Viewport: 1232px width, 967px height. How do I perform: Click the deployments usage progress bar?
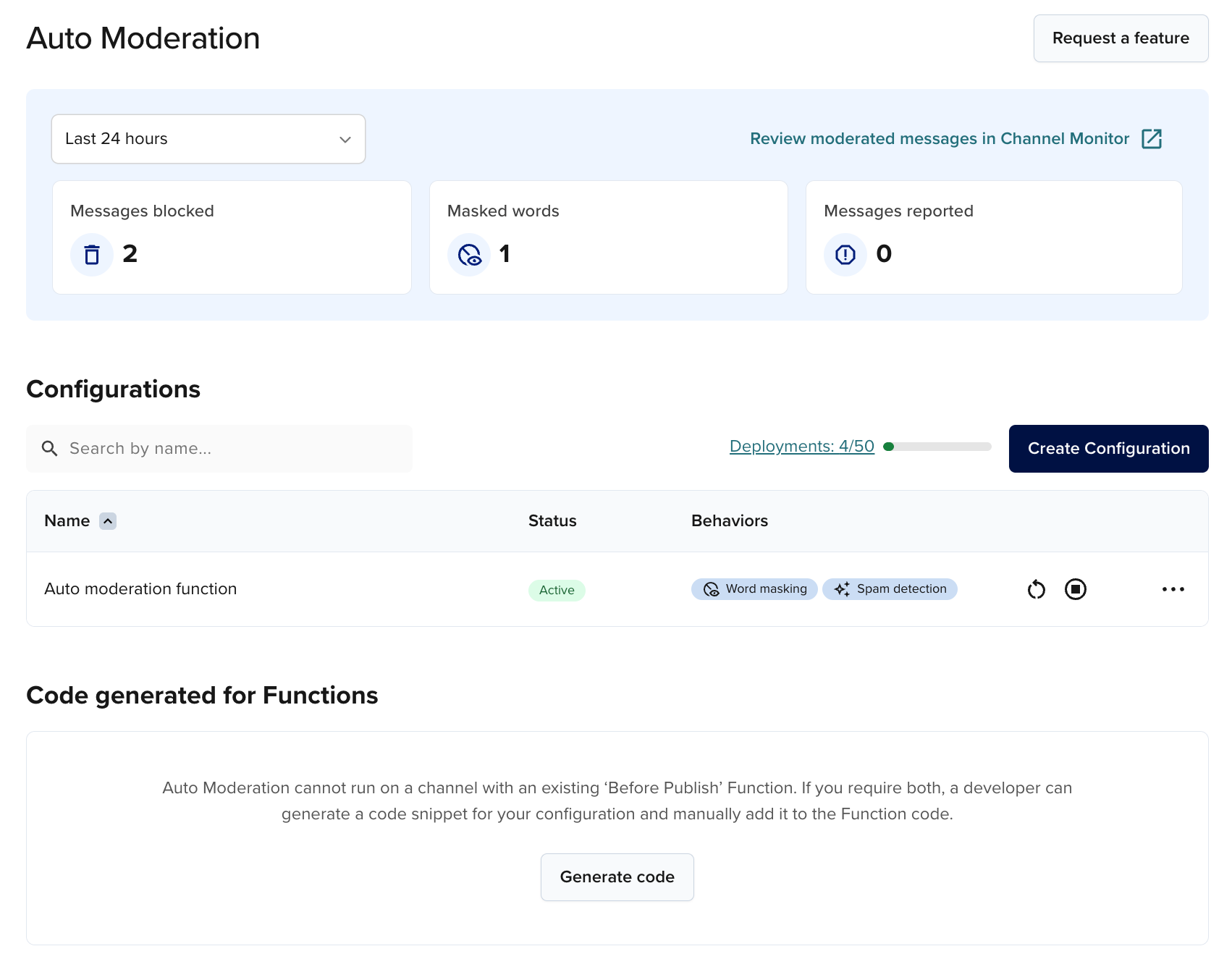[937, 447]
